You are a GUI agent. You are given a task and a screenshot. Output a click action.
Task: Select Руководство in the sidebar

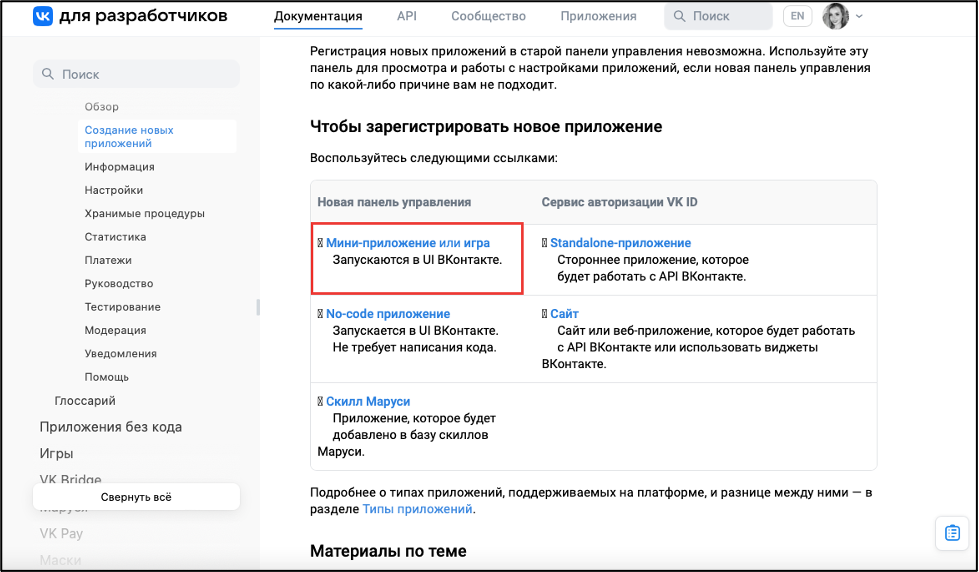(119, 284)
